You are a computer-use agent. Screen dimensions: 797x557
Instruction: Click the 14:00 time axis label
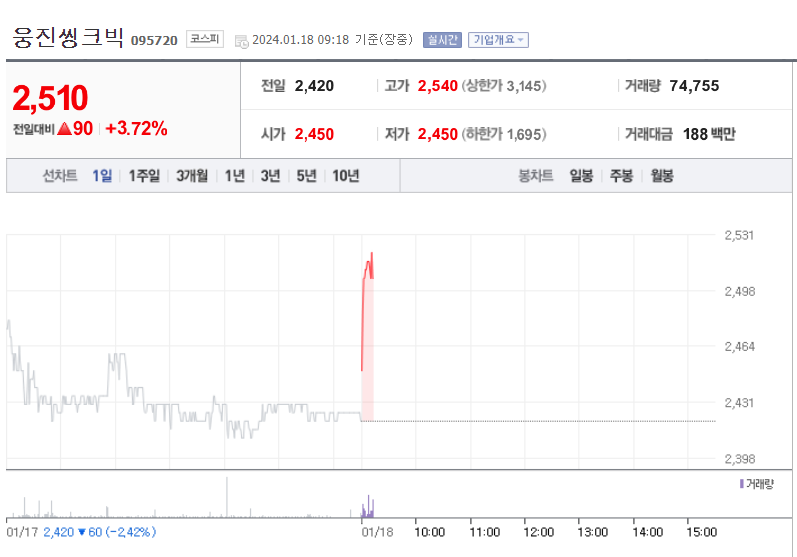point(648,532)
